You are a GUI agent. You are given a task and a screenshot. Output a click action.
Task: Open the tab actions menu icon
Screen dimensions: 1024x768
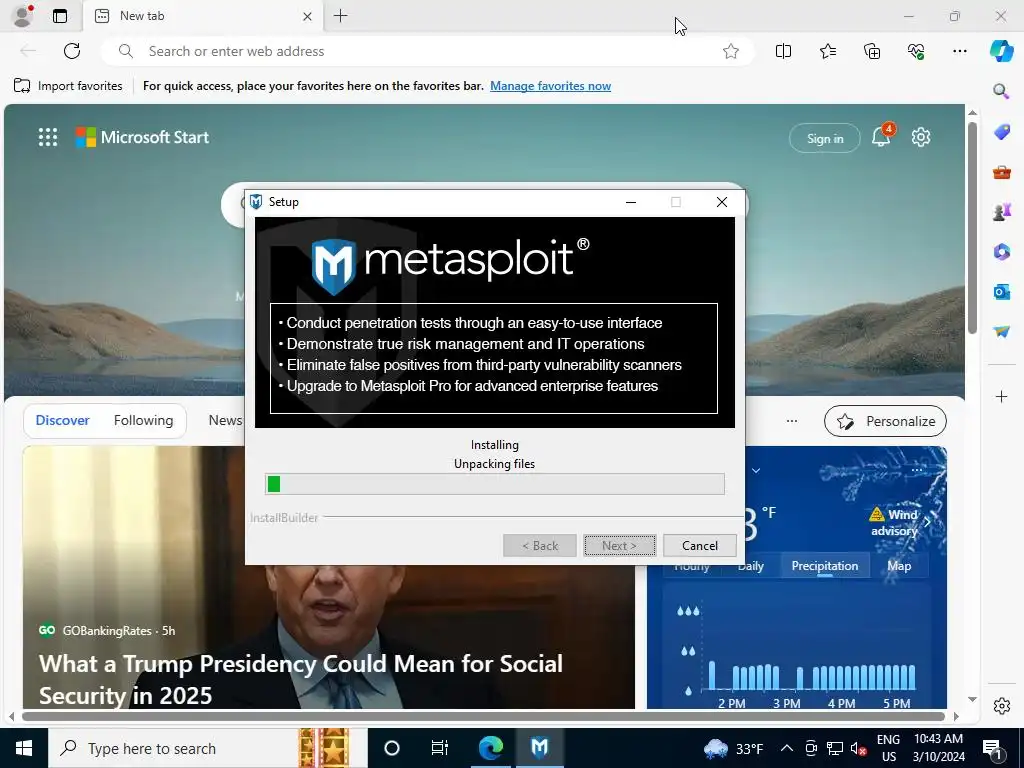60,16
